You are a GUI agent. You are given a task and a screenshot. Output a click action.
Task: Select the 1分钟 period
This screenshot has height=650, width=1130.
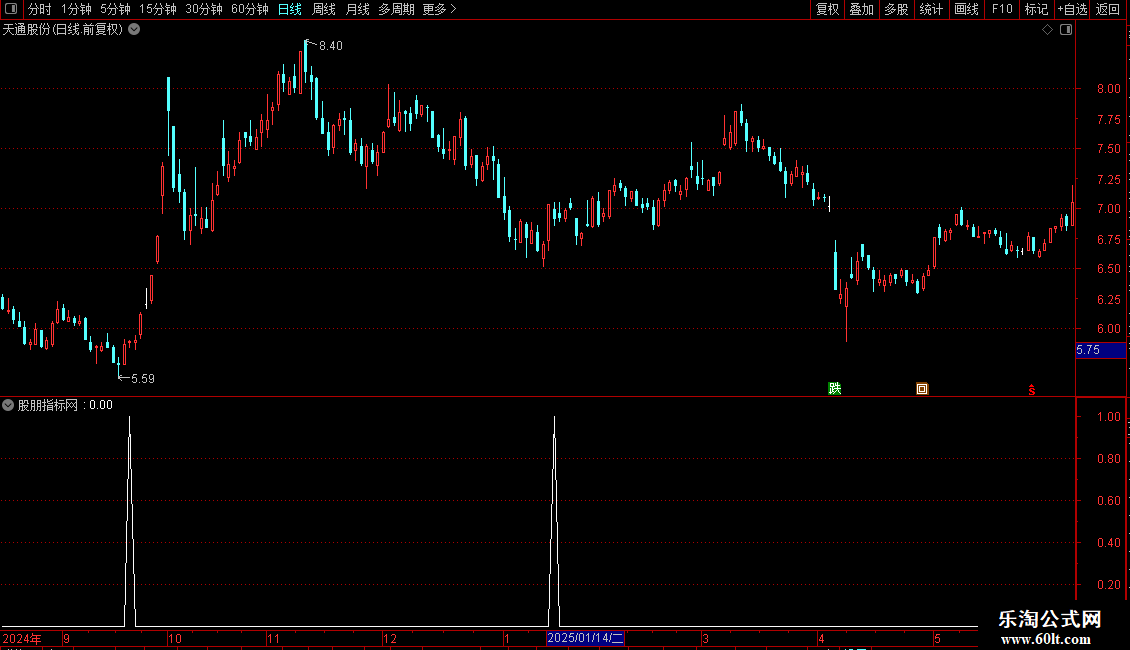76,9
